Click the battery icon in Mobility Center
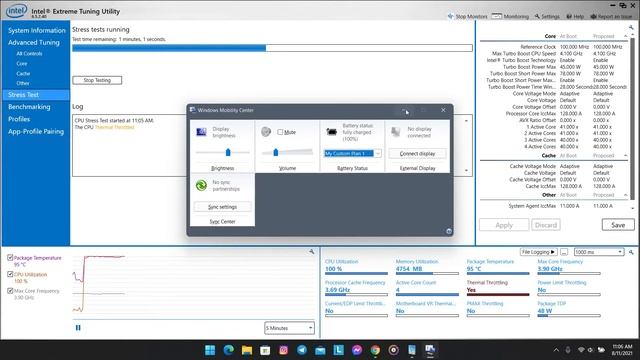 331,131
